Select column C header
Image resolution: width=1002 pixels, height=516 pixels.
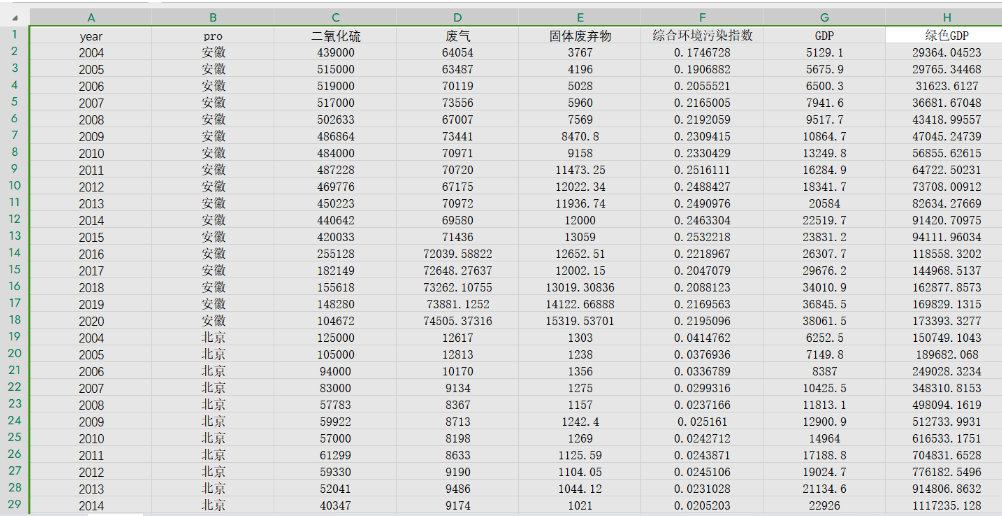click(335, 18)
